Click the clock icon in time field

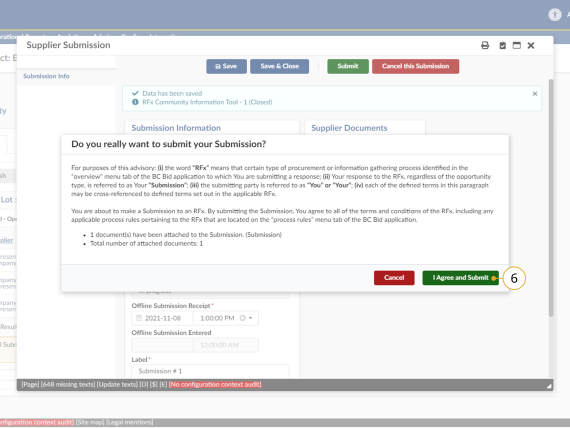point(242,318)
